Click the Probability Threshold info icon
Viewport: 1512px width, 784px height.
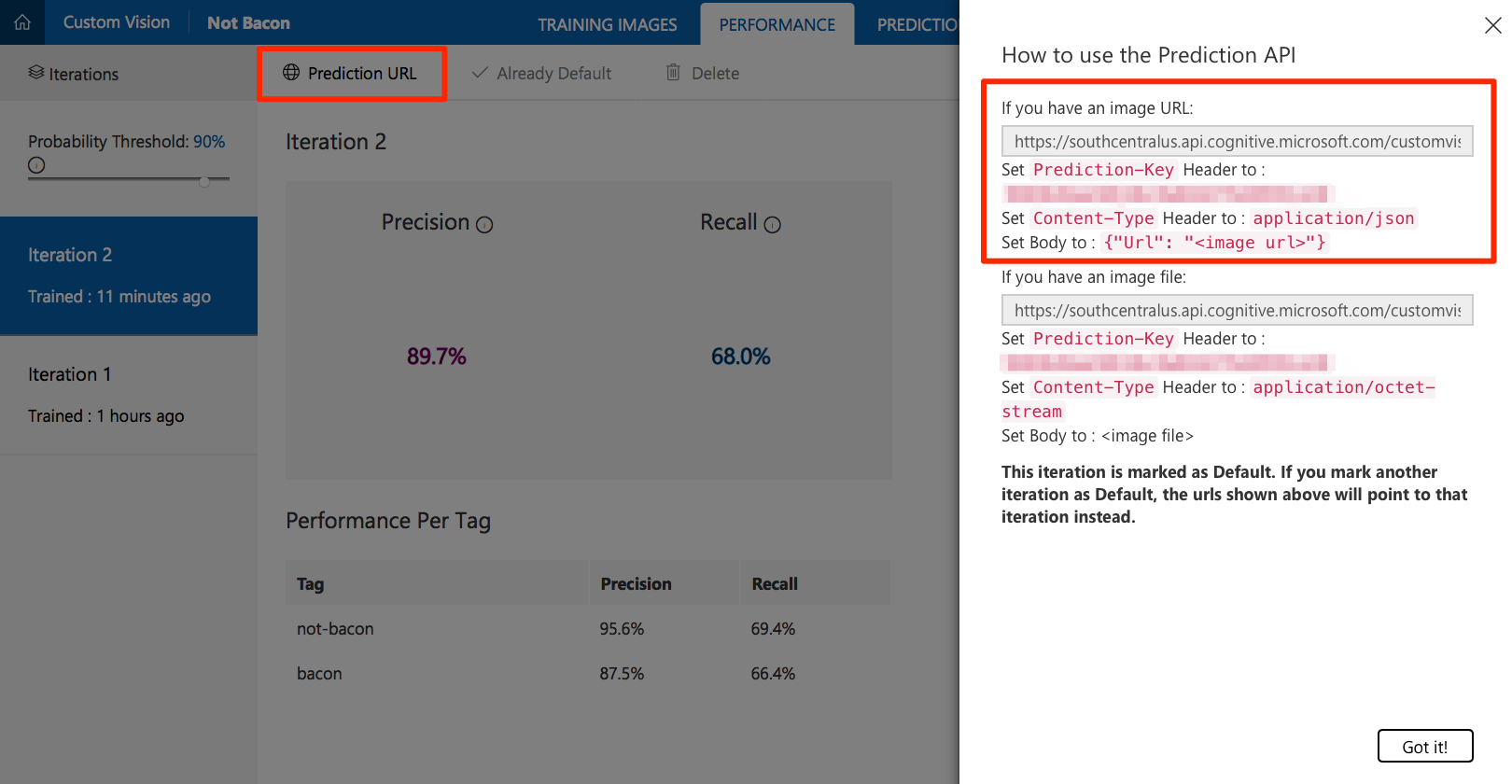point(36,165)
